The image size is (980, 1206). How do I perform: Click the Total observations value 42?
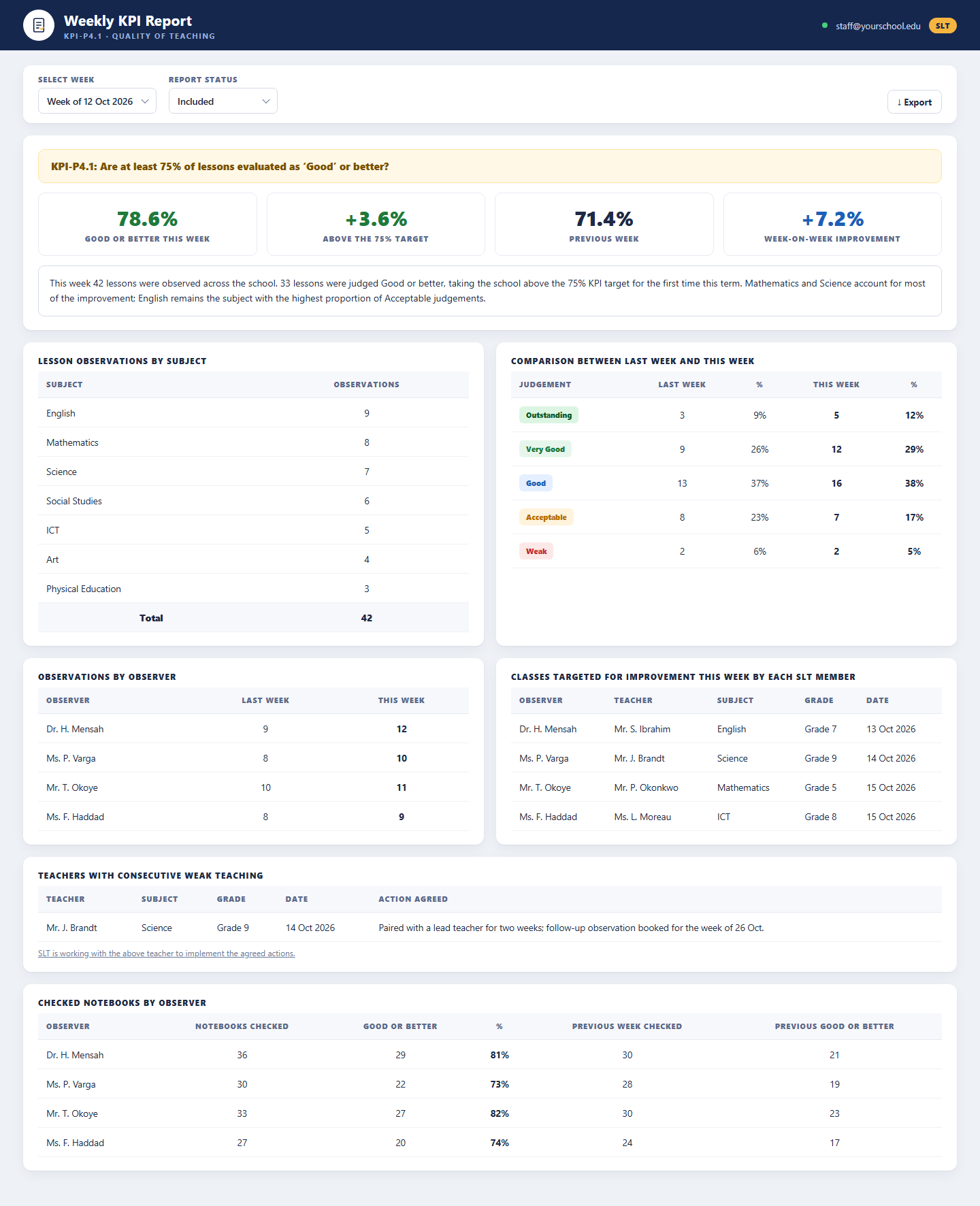367,618
